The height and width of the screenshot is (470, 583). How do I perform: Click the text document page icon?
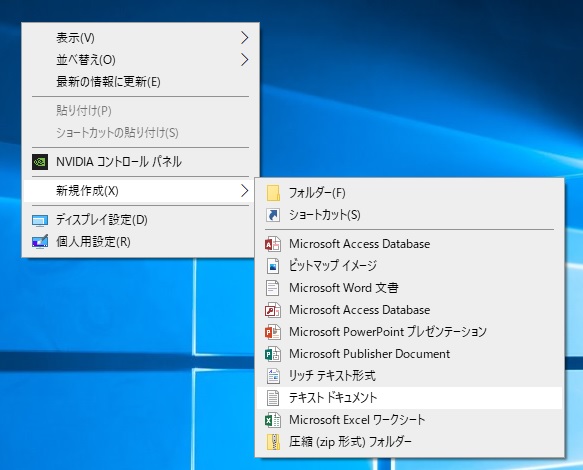tap(273, 398)
